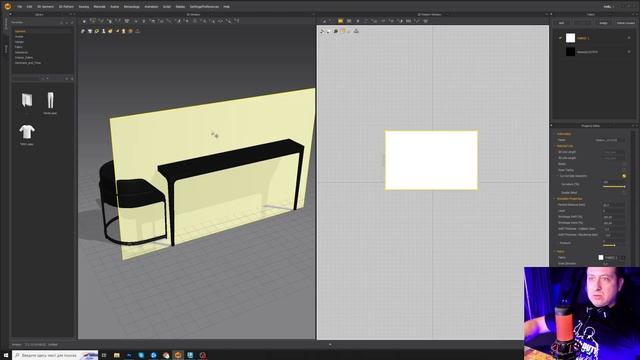This screenshot has height=360, width=640.
Task: Click the white T-shirt garment display icon in 3D window
Action: [x=90, y=31]
